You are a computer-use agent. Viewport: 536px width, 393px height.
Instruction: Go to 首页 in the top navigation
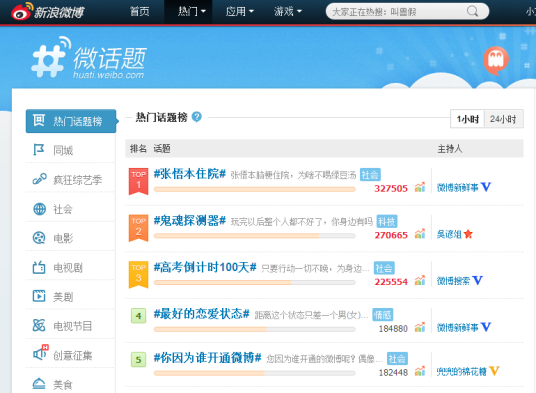139,12
